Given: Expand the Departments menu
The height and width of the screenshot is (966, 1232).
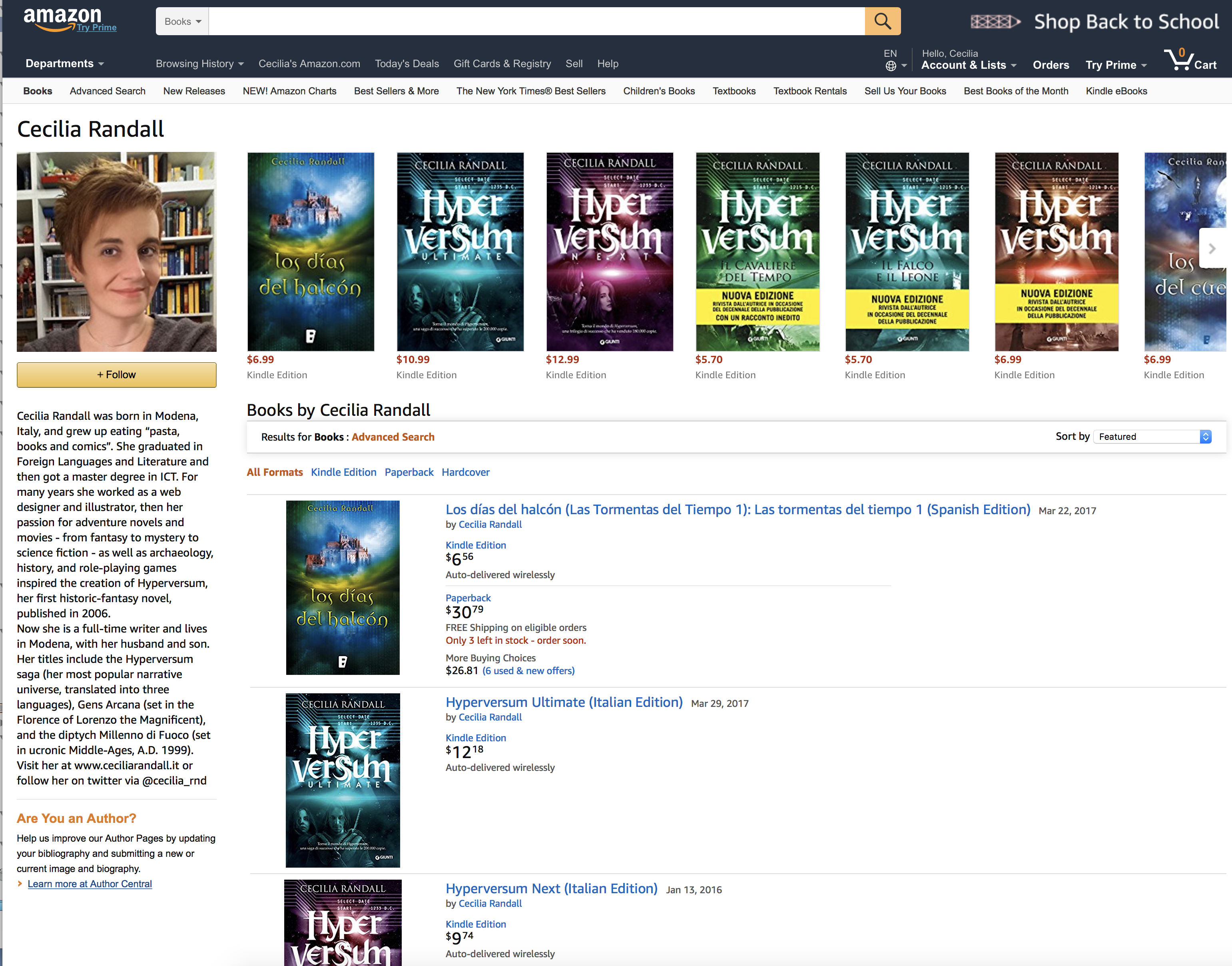Looking at the screenshot, I should tap(64, 63).
